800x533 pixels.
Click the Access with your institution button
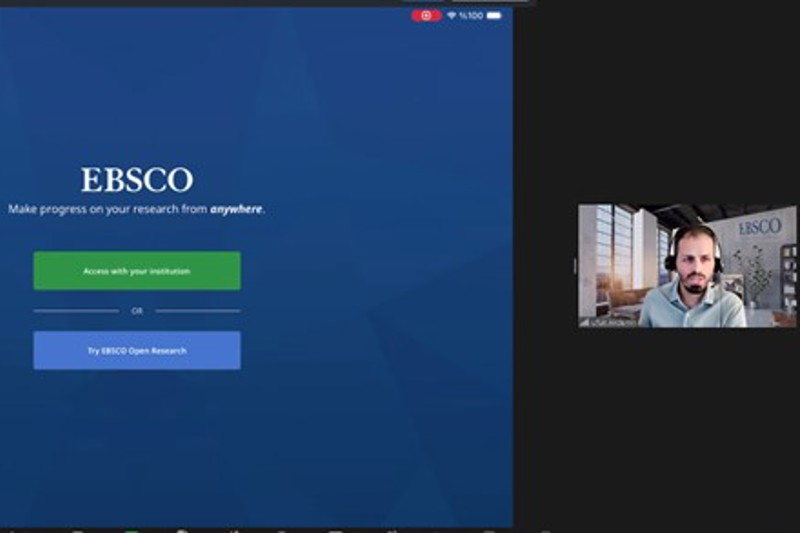click(137, 271)
